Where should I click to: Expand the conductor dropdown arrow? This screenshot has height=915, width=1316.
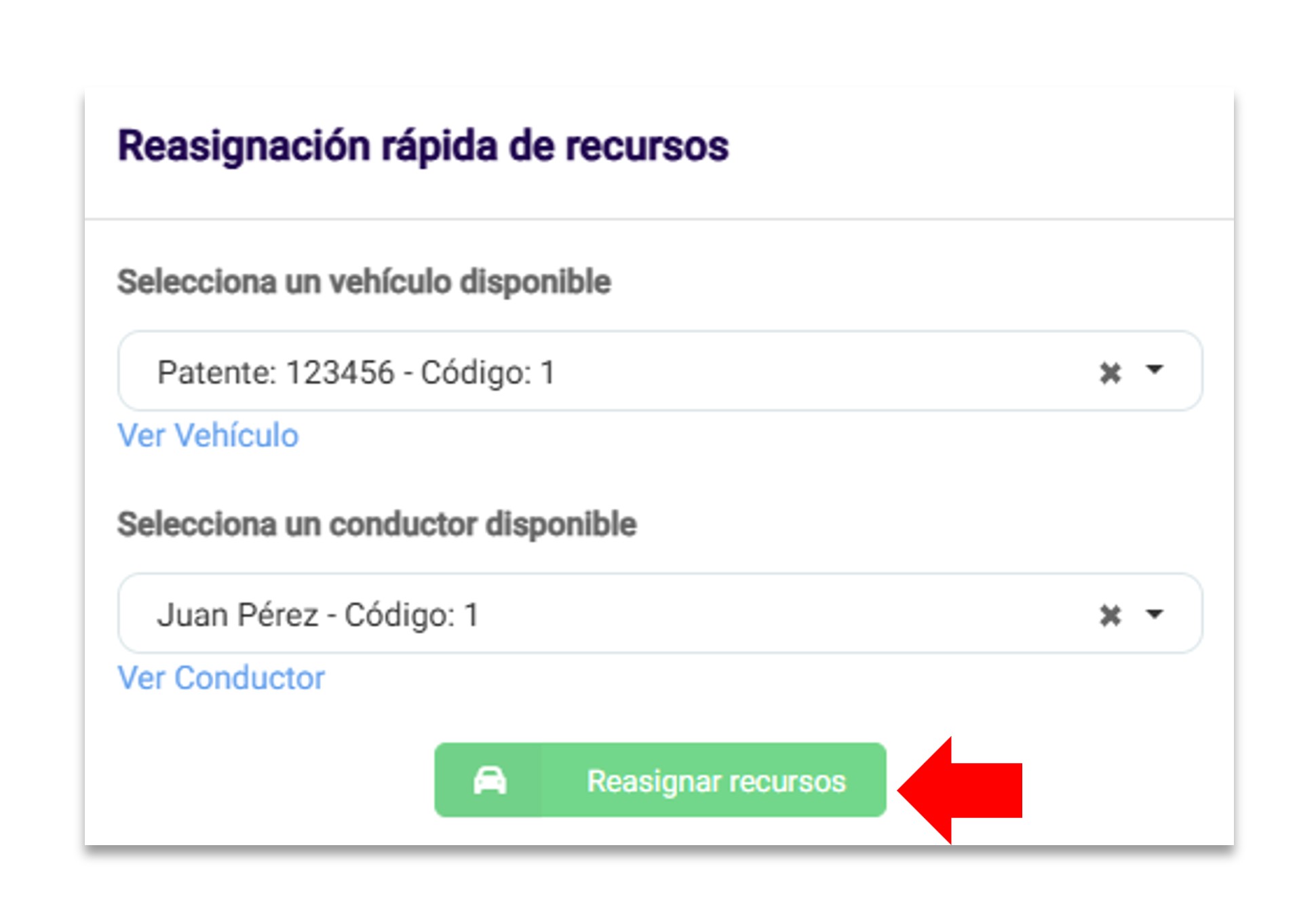(1154, 614)
